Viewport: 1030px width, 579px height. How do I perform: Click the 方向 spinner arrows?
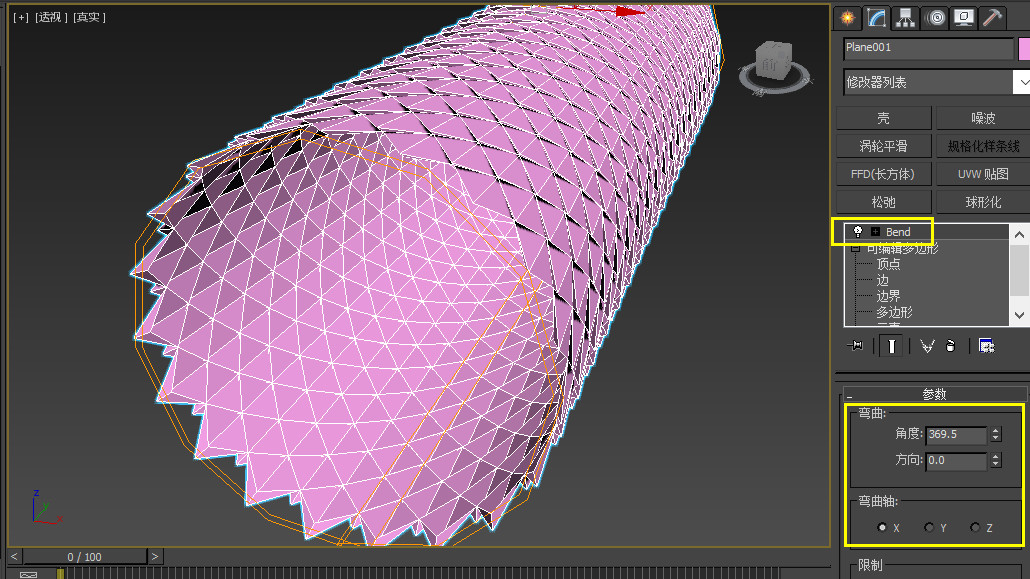click(x=996, y=460)
